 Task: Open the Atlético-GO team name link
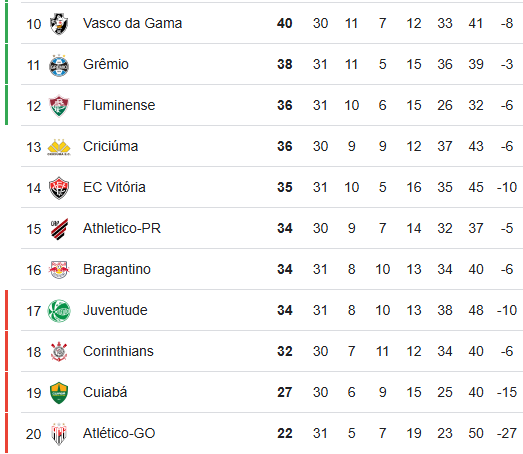click(x=119, y=433)
